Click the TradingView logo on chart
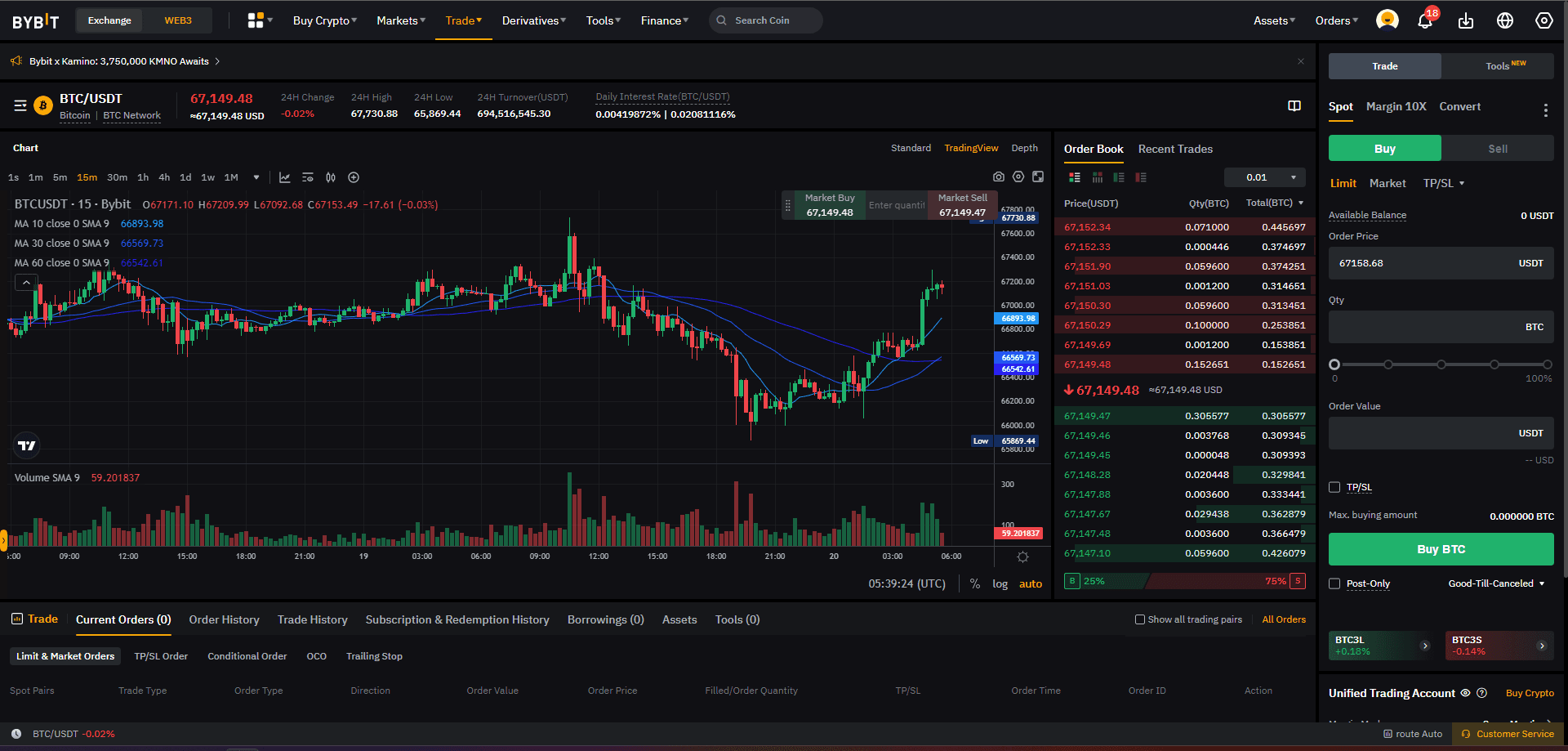Image resolution: width=1568 pixels, height=751 pixels. click(x=27, y=445)
